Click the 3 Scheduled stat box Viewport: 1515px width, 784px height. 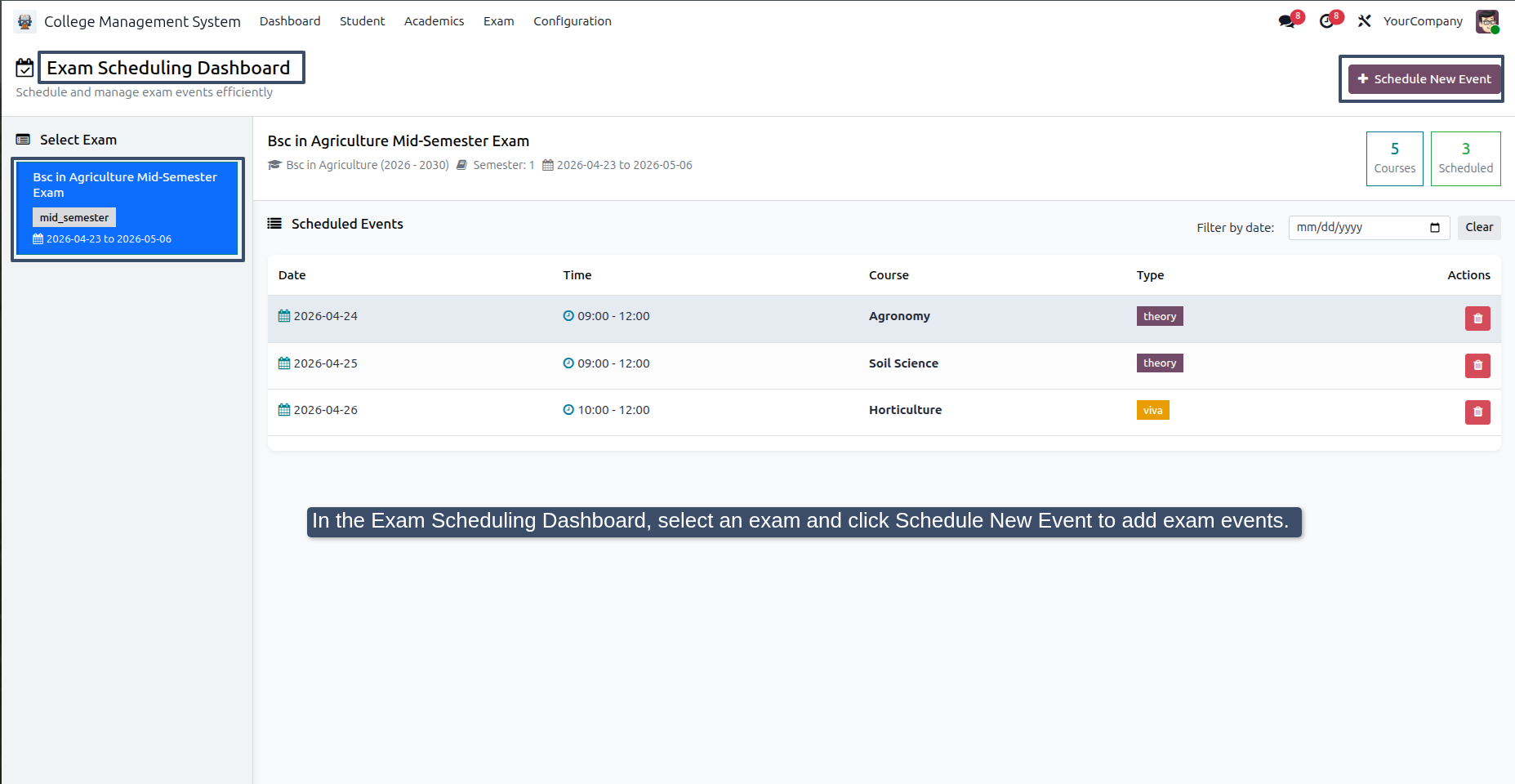point(1465,158)
